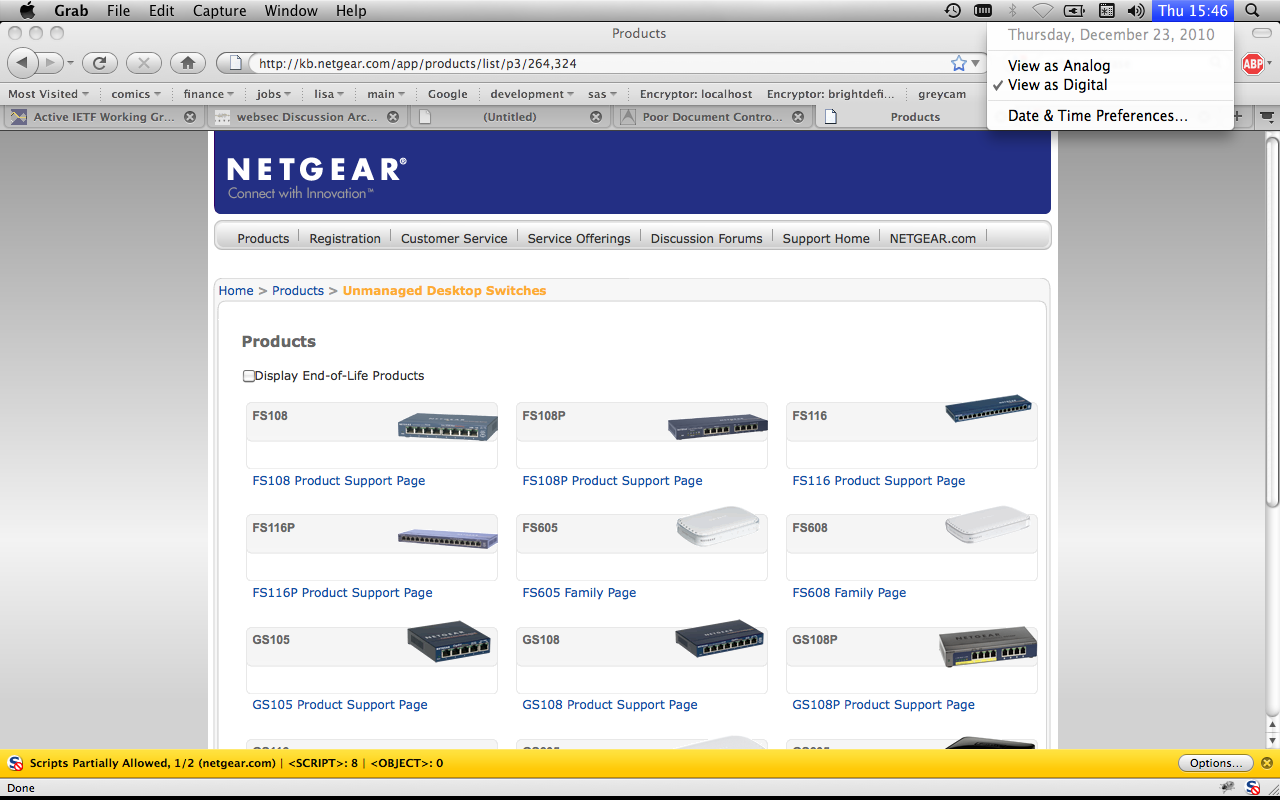The height and width of the screenshot is (800, 1280).
Task: Expand the comics bookmarks folder
Action: click(137, 94)
